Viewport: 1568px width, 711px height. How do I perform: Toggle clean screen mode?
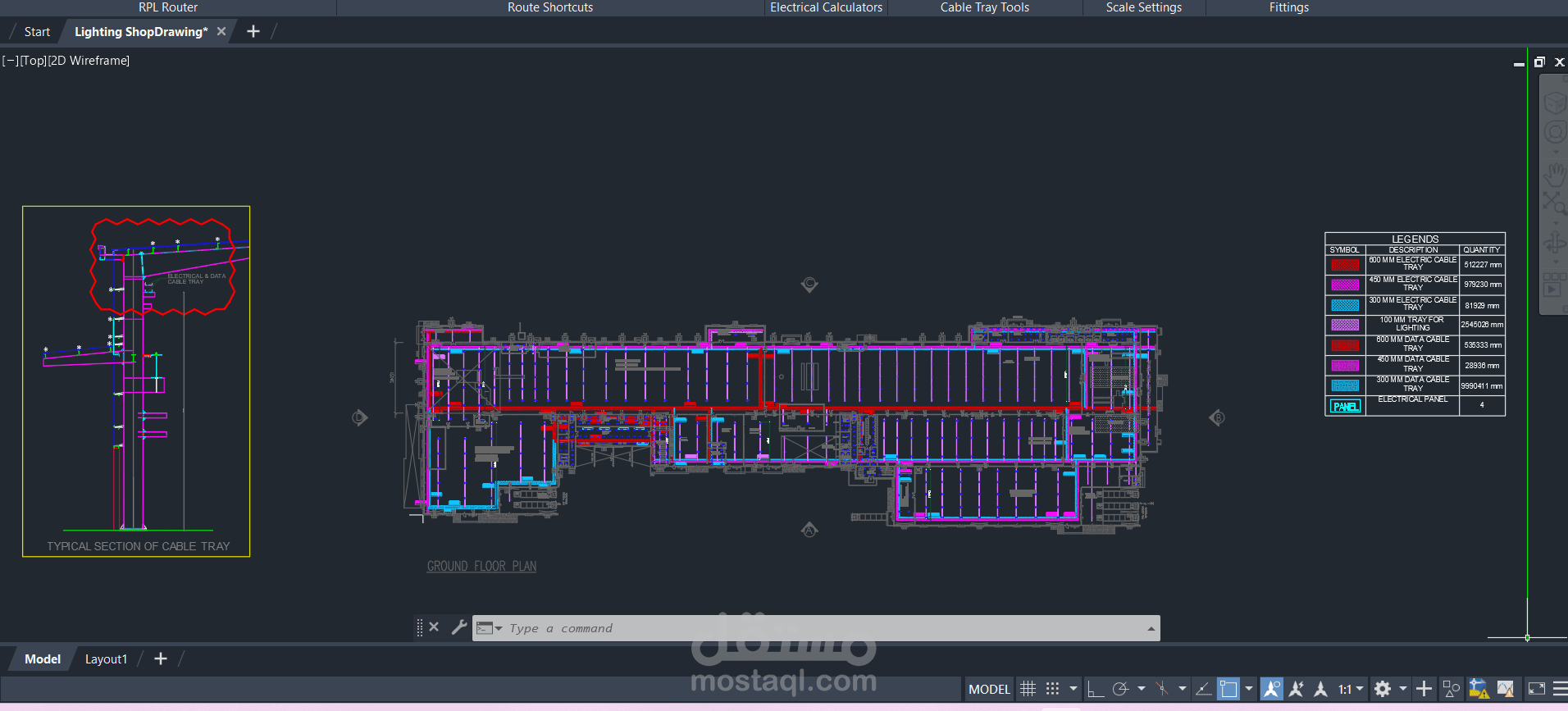[x=1537, y=689]
